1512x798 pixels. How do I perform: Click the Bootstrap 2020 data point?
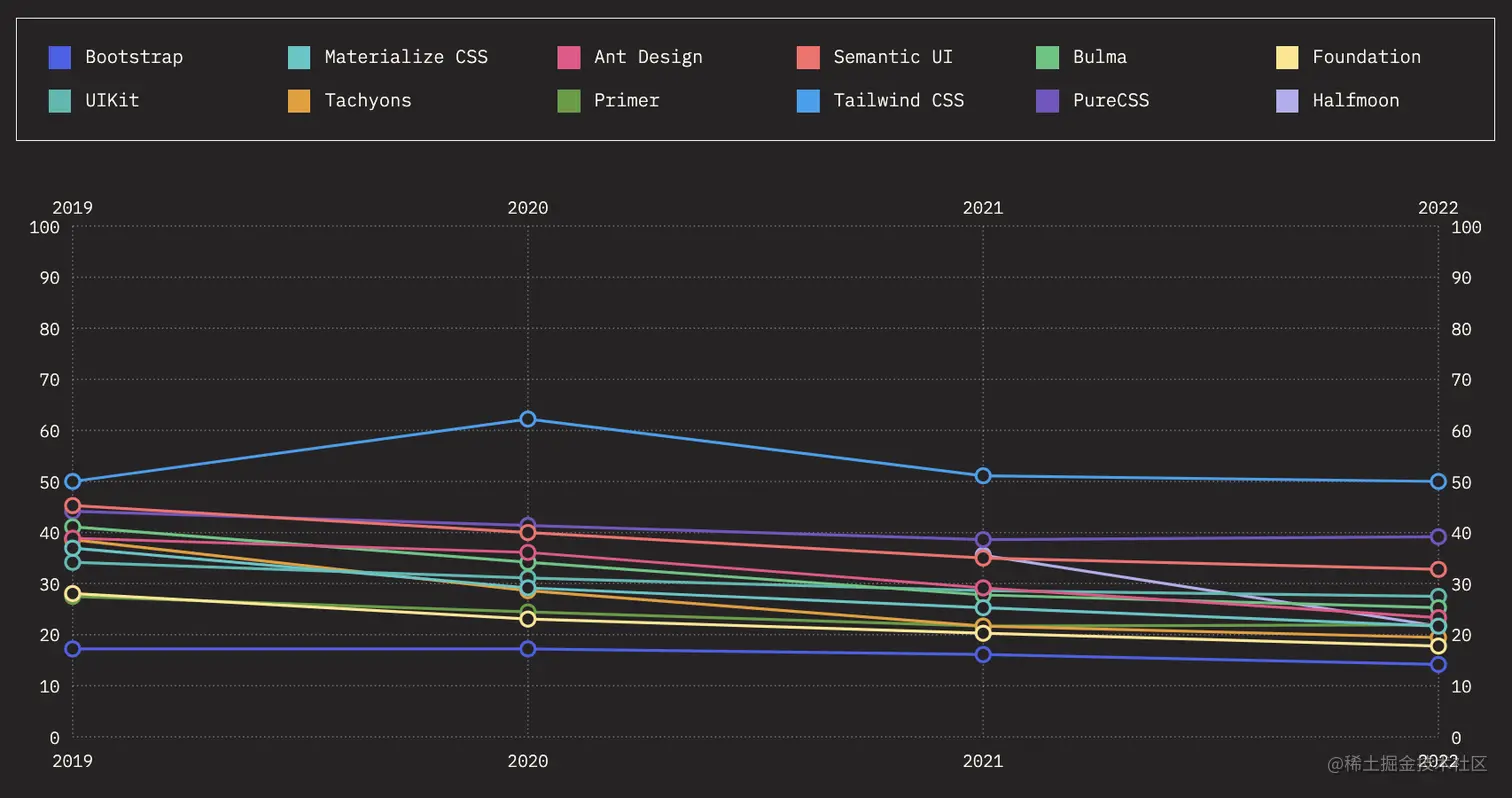pos(528,649)
